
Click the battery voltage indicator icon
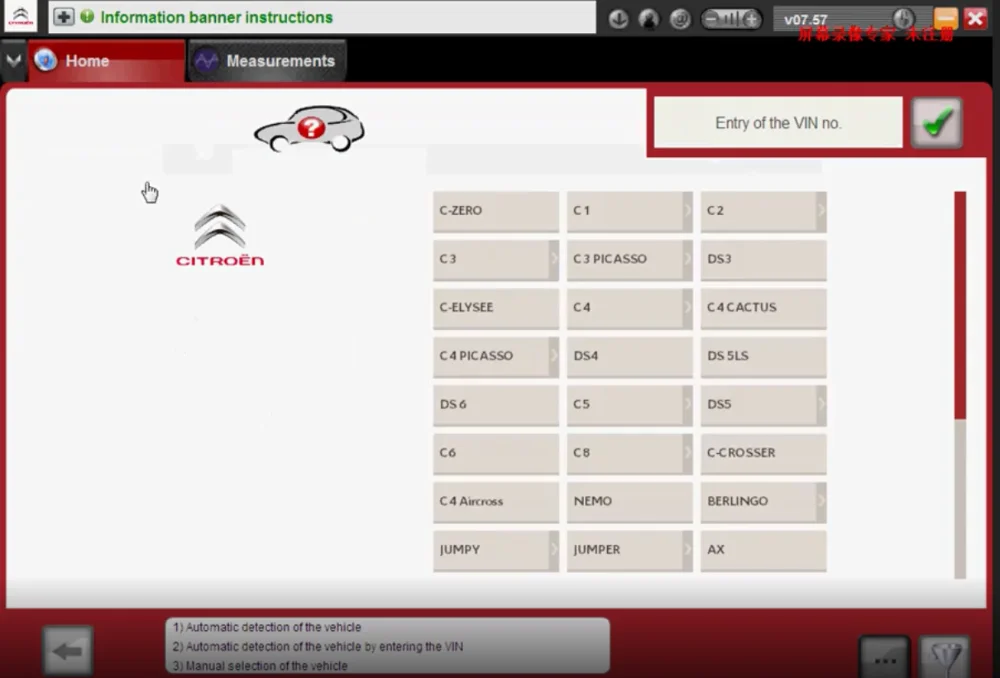click(x=731, y=19)
